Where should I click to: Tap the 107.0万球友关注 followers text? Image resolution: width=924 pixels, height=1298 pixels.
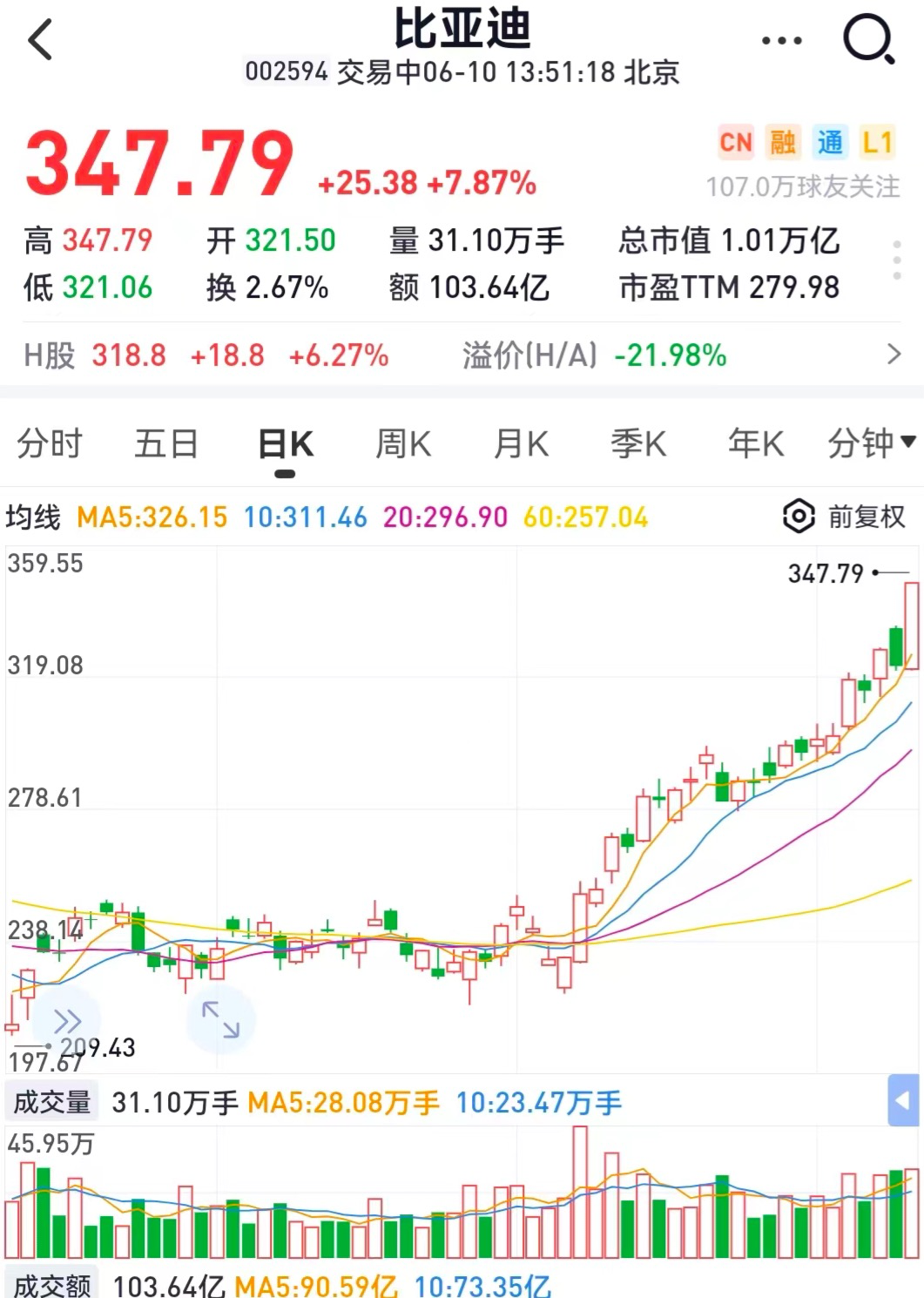coord(802,186)
